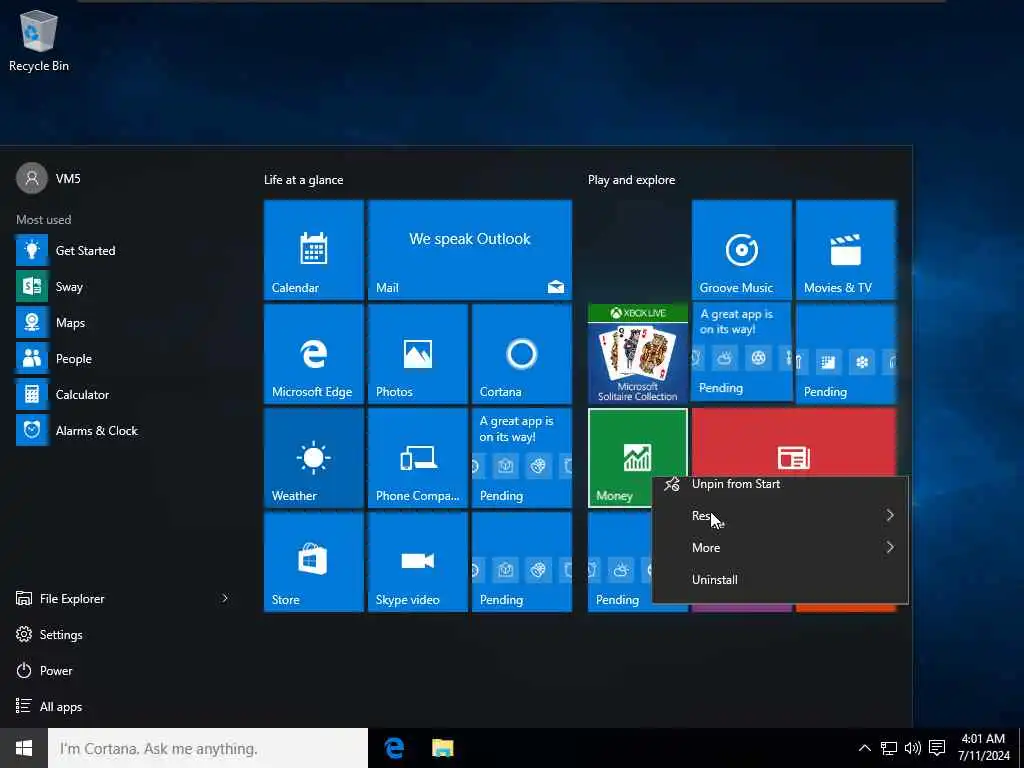Screen dimensions: 1024x768
Task: Open the More submenu
Action: (x=780, y=547)
